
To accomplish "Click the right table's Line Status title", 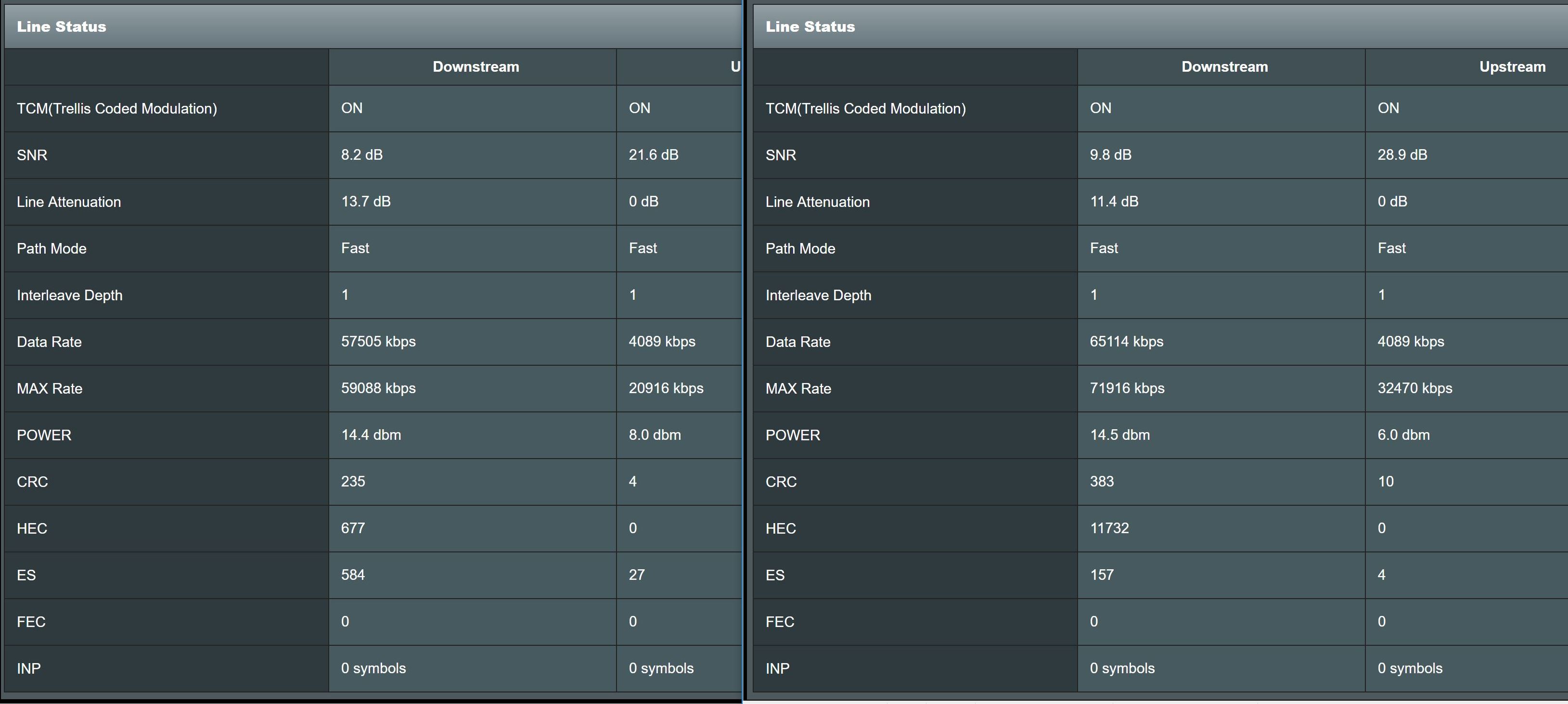I will pyautogui.click(x=810, y=27).
